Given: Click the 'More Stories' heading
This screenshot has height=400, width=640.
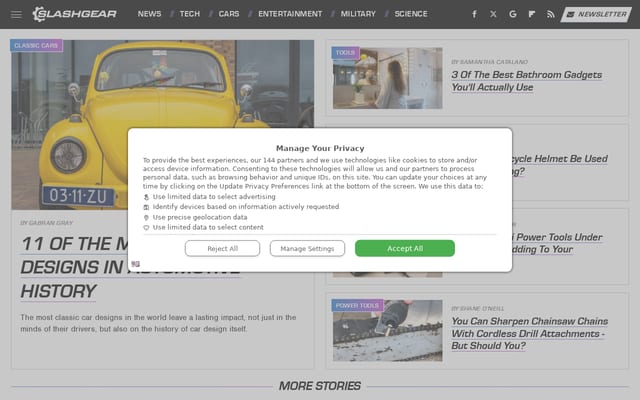Looking at the screenshot, I should click(x=320, y=386).
